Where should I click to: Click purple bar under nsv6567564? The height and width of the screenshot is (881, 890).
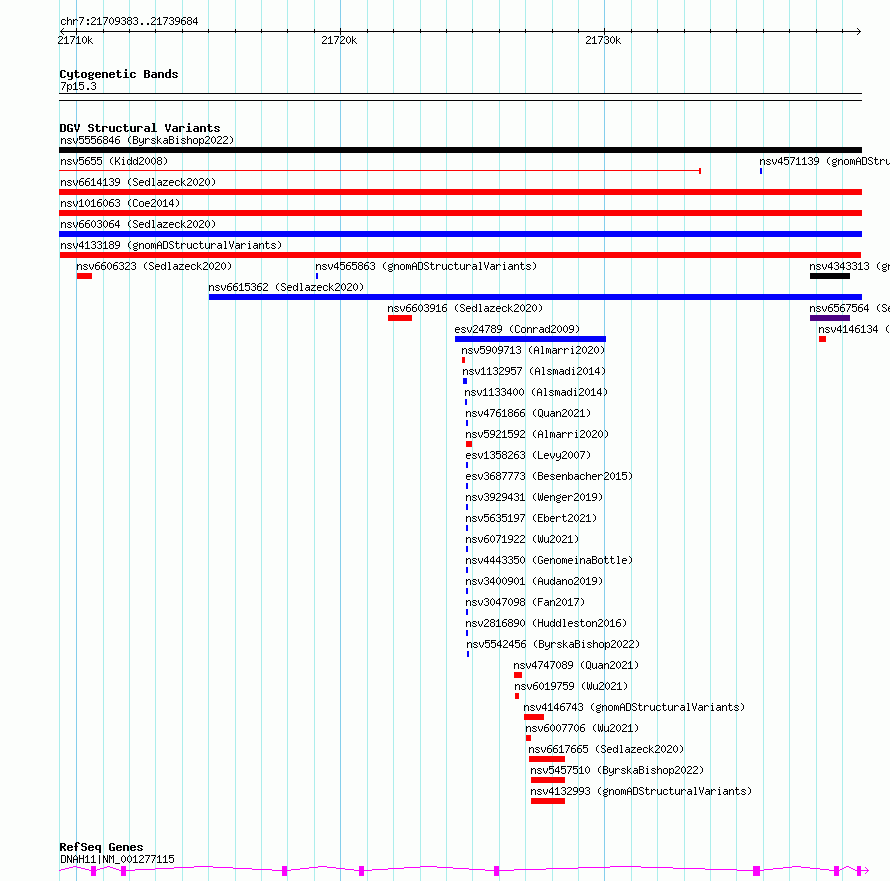tap(830, 318)
